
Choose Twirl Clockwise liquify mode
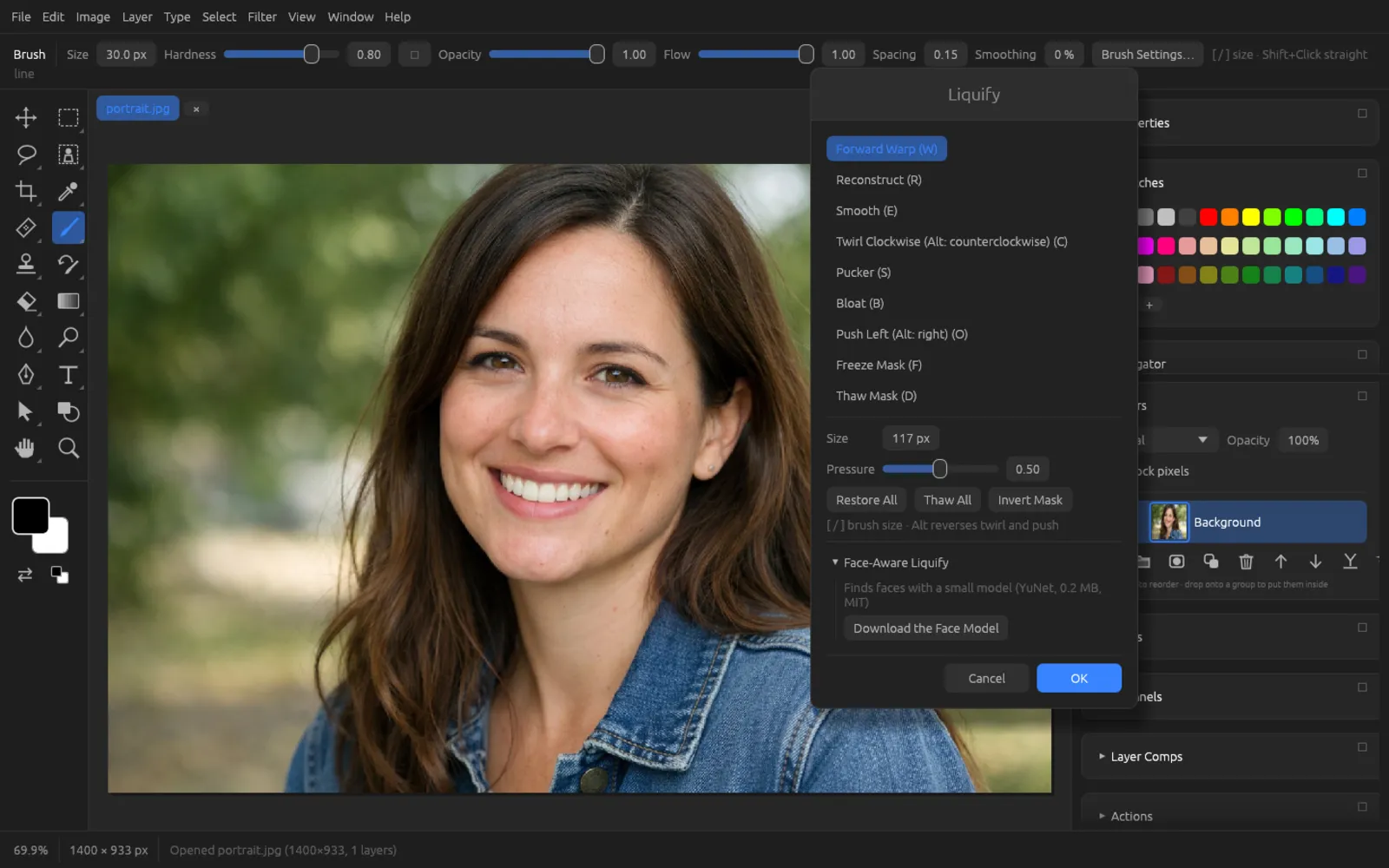pos(951,241)
